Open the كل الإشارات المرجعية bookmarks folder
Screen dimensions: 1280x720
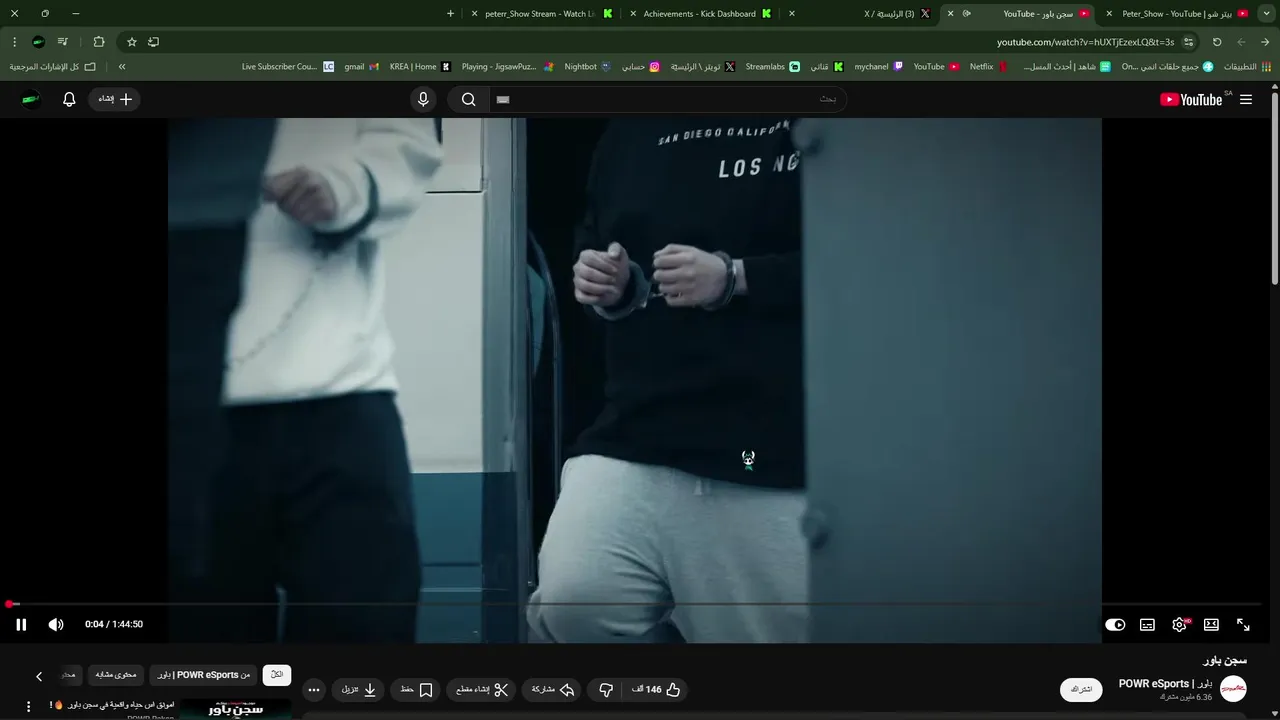tap(53, 67)
